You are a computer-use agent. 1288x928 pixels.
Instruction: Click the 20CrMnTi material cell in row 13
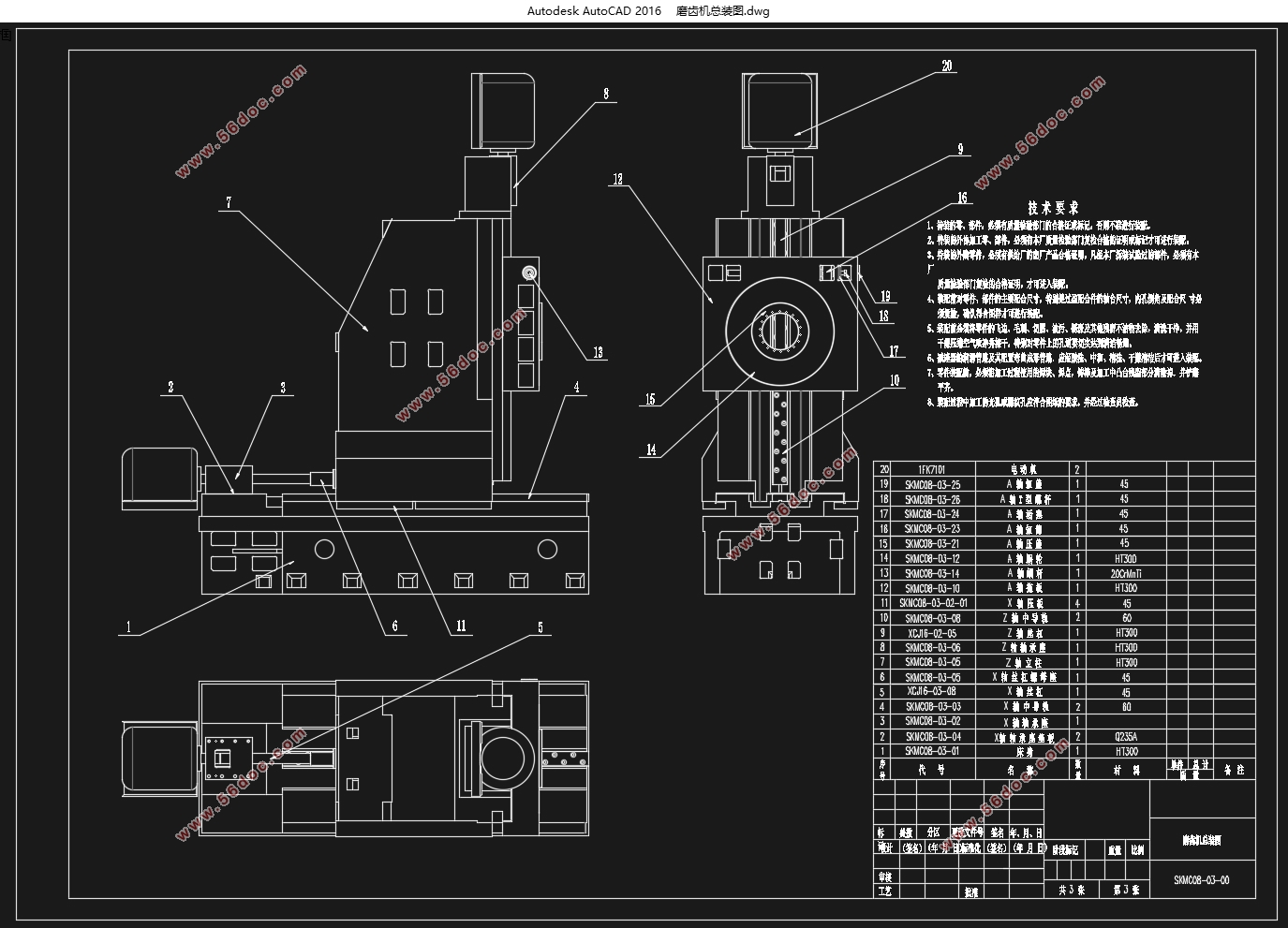coord(1124,573)
